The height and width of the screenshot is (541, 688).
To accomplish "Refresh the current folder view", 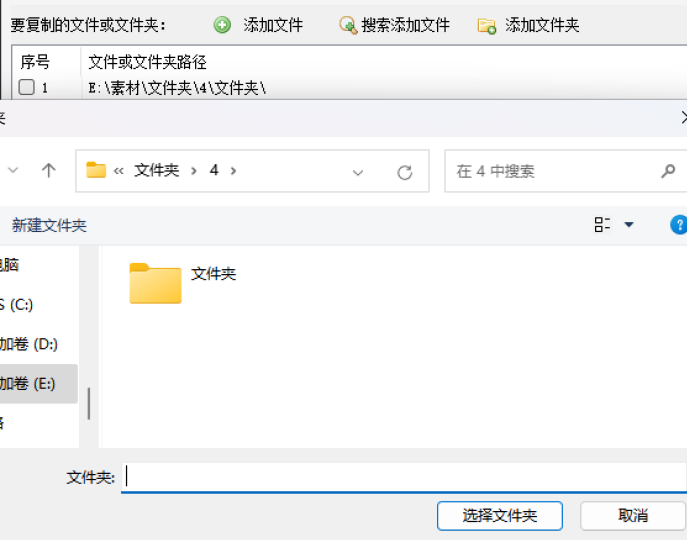I will click(x=405, y=172).
